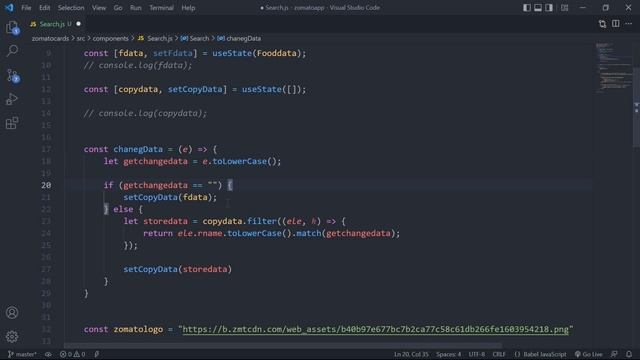Click the eye icon next to master branch
Image resolution: width=640 pixels, height=360 pixels.
[x=48, y=354]
